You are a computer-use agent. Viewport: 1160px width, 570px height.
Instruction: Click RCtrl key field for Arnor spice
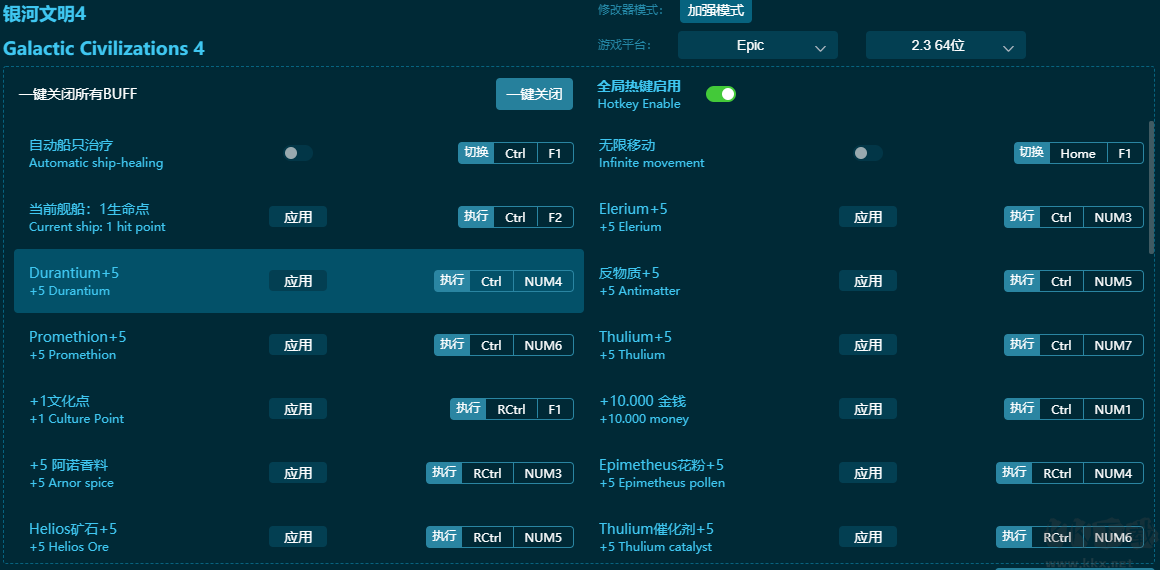pos(488,472)
